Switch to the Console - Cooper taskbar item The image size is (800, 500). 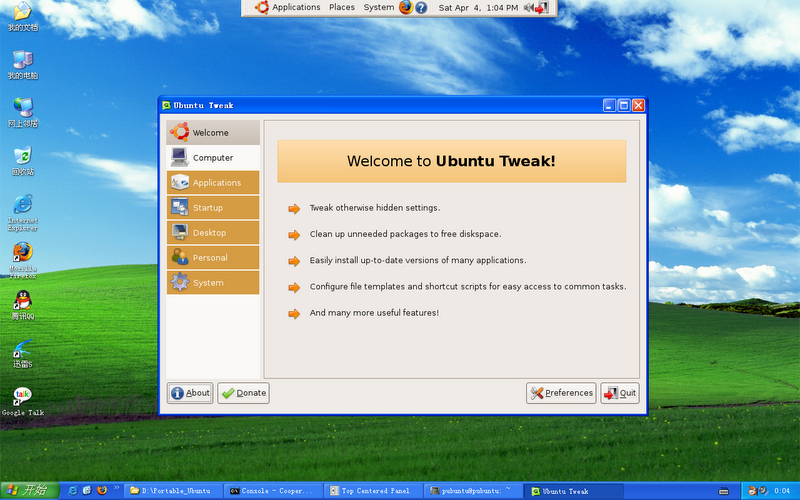coord(273,491)
